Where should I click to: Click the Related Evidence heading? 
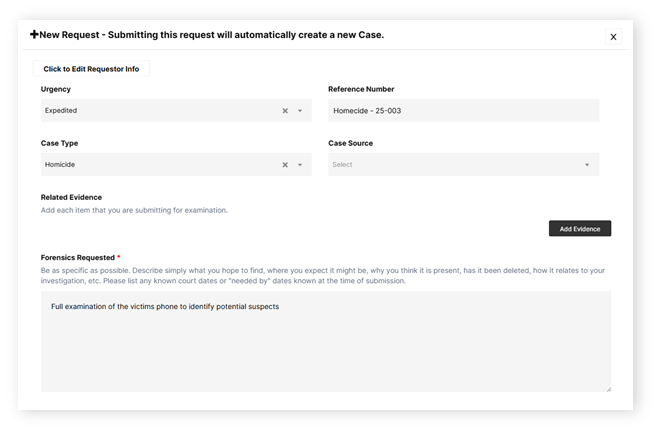pyautogui.click(x=71, y=197)
